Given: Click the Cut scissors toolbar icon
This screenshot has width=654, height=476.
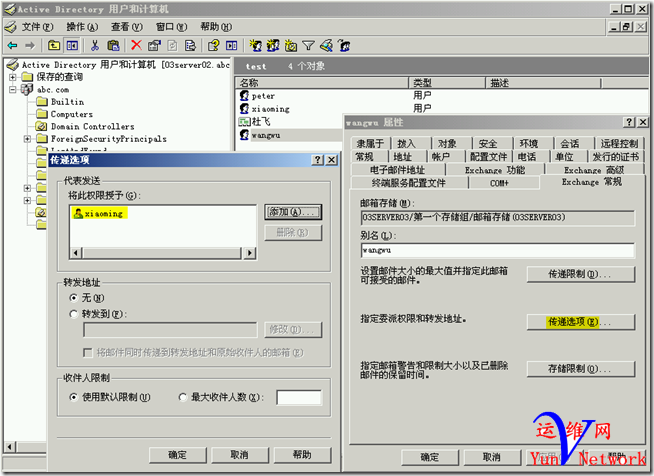Looking at the screenshot, I should [x=95, y=45].
